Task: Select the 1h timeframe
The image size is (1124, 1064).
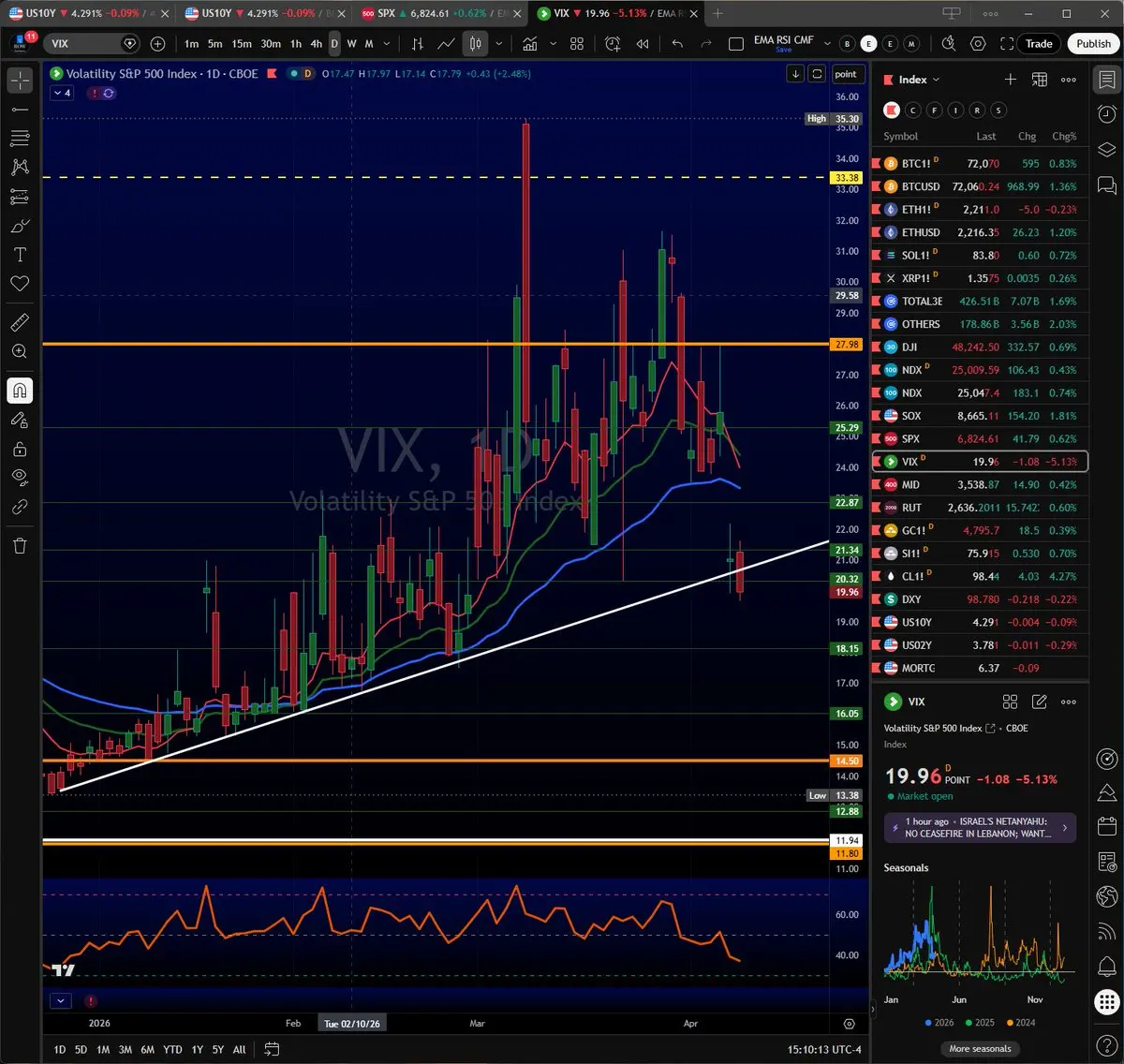Action: coord(296,43)
